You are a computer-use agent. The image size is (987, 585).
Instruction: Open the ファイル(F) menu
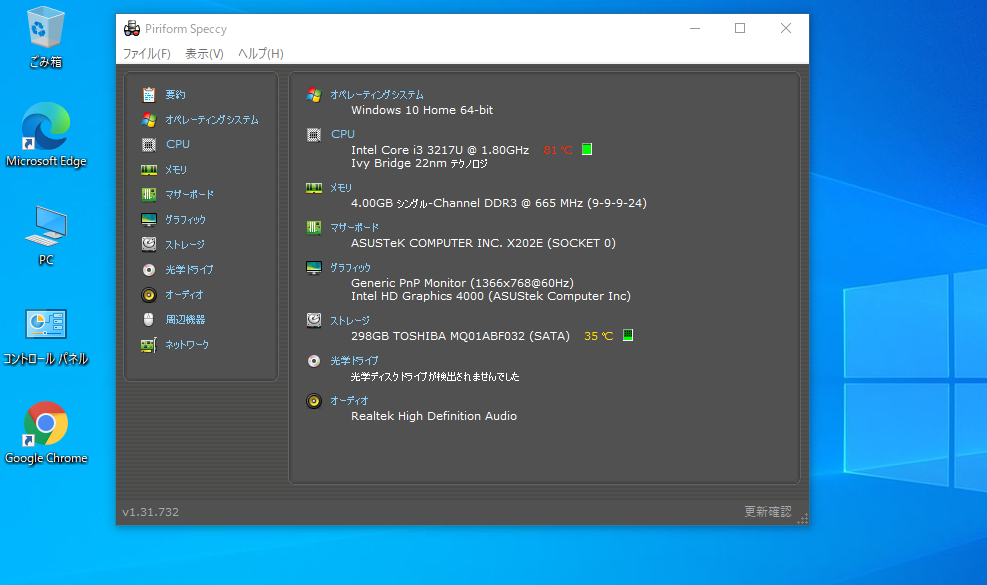point(147,54)
